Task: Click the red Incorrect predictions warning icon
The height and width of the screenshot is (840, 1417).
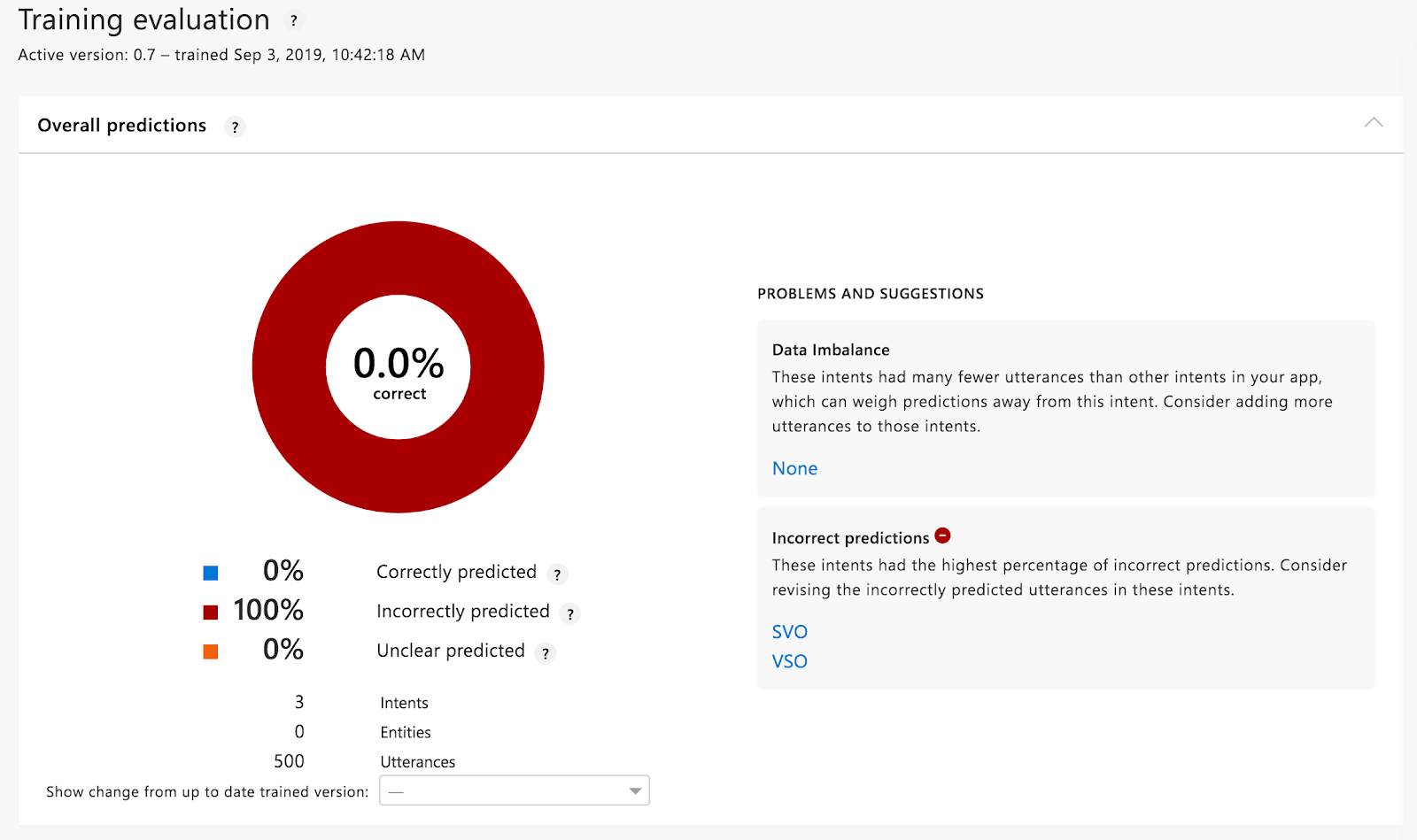Action: 943,536
